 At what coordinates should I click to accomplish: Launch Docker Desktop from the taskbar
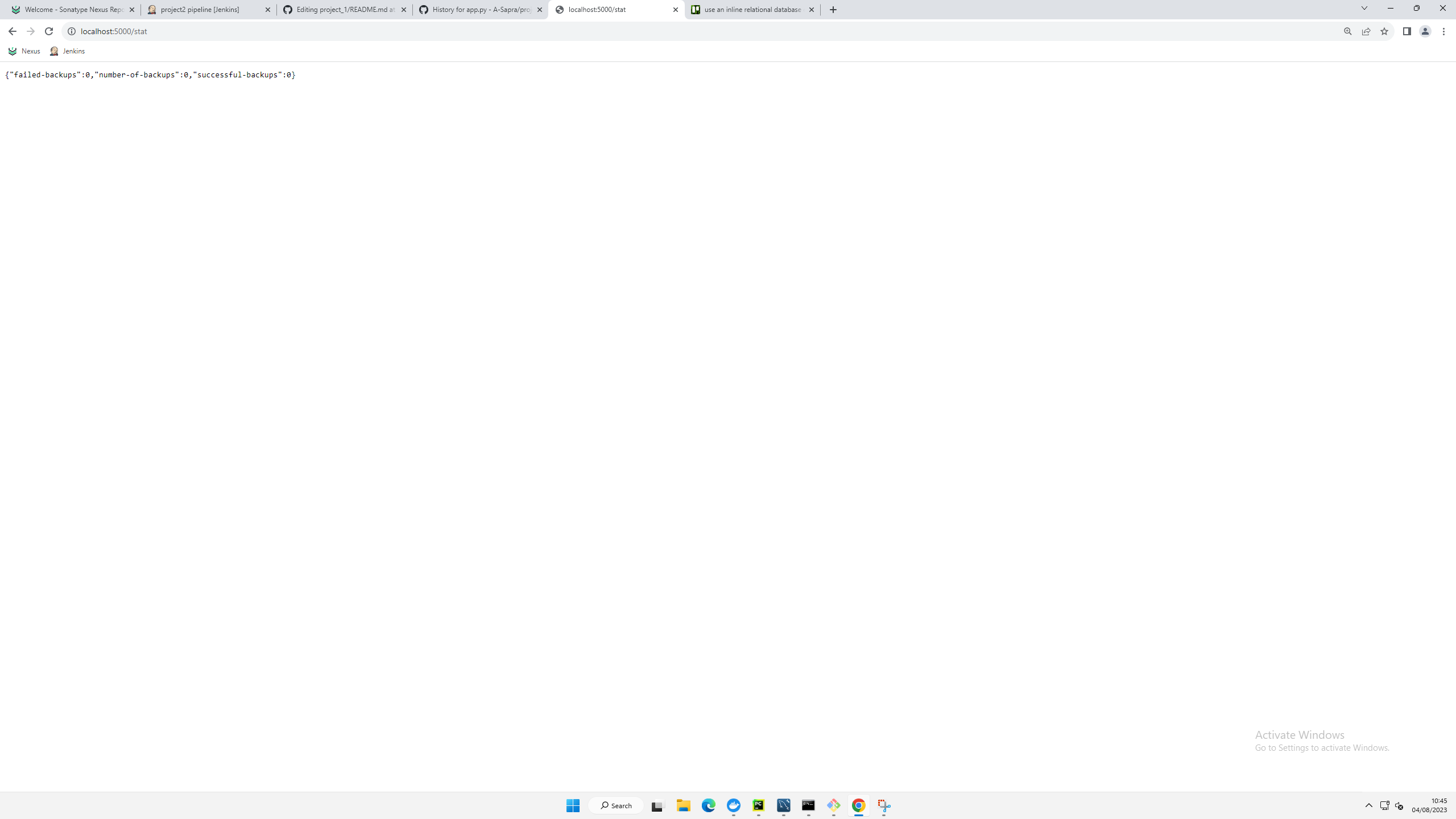(734, 805)
